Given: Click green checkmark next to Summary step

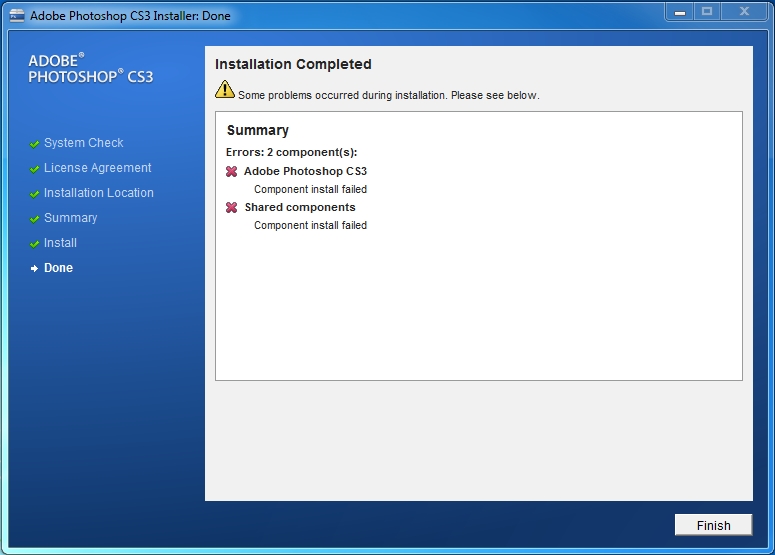Looking at the screenshot, I should (34, 219).
